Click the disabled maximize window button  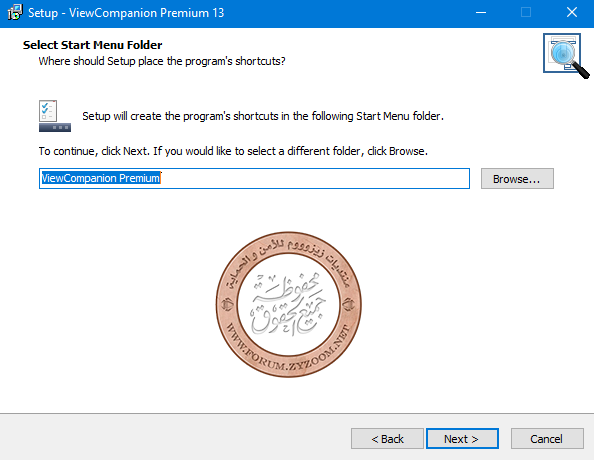526,13
